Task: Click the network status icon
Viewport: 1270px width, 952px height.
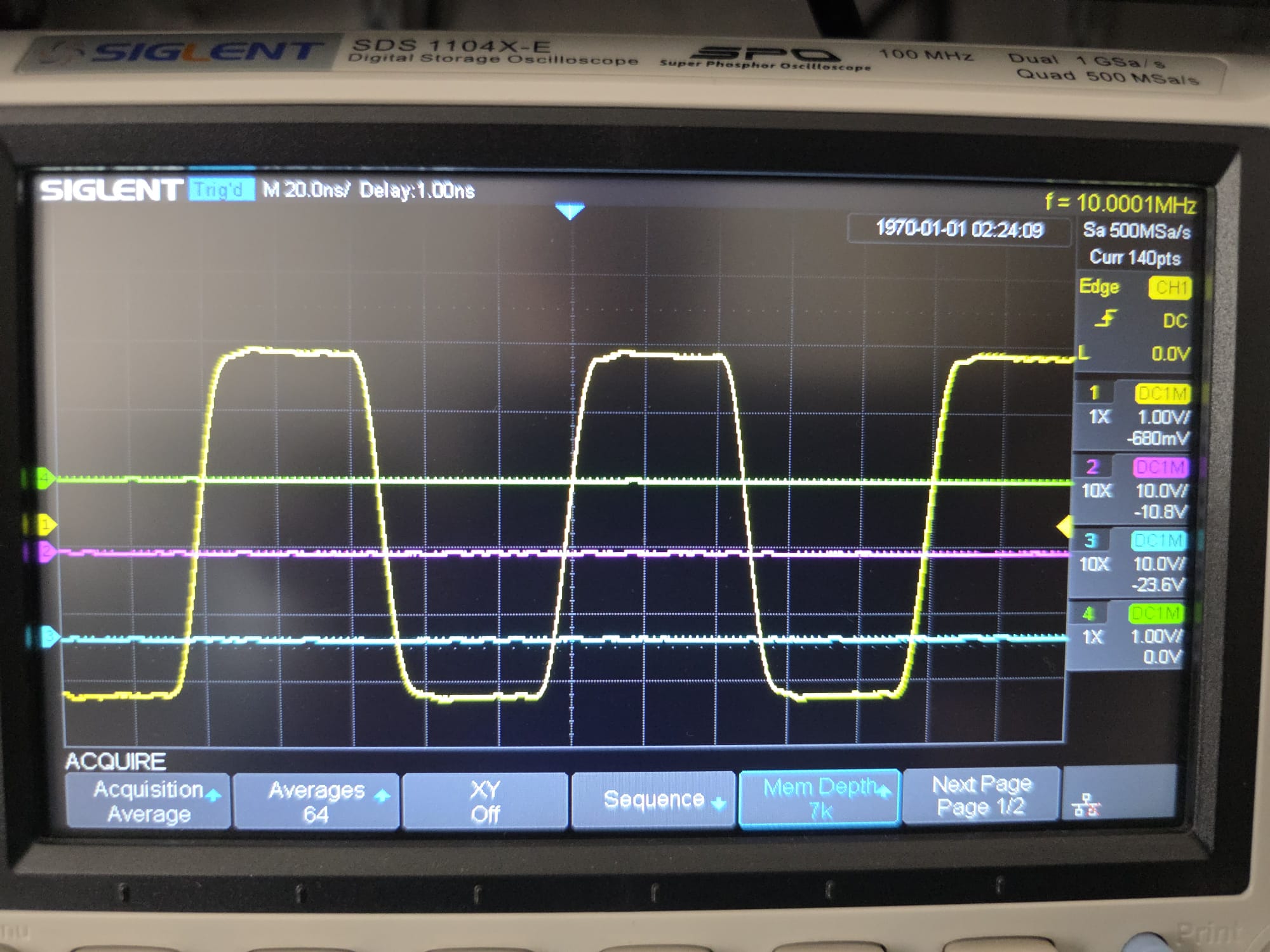Action: tap(1085, 805)
